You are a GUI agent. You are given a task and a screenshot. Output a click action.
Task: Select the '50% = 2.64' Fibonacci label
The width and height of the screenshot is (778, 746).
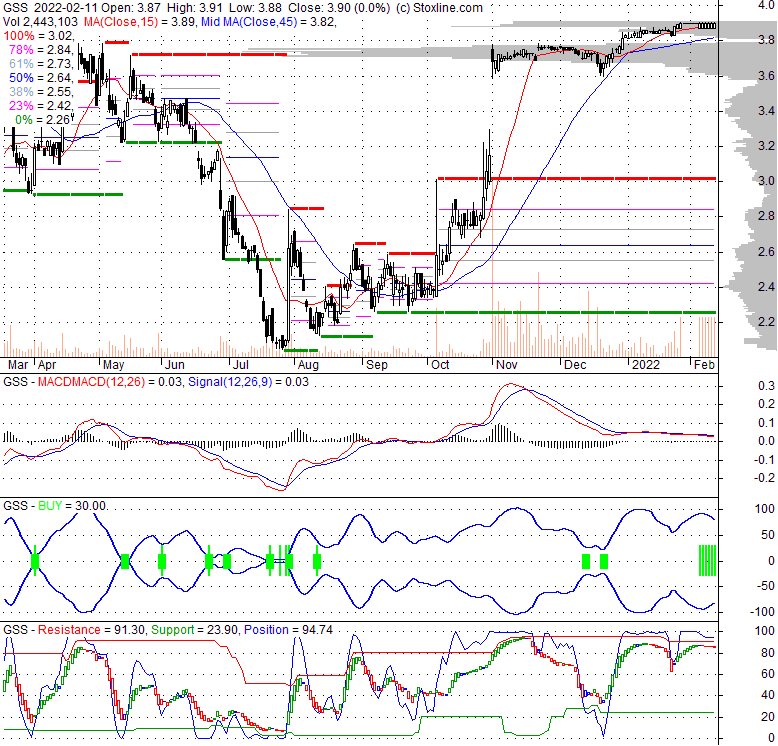click(x=41, y=78)
